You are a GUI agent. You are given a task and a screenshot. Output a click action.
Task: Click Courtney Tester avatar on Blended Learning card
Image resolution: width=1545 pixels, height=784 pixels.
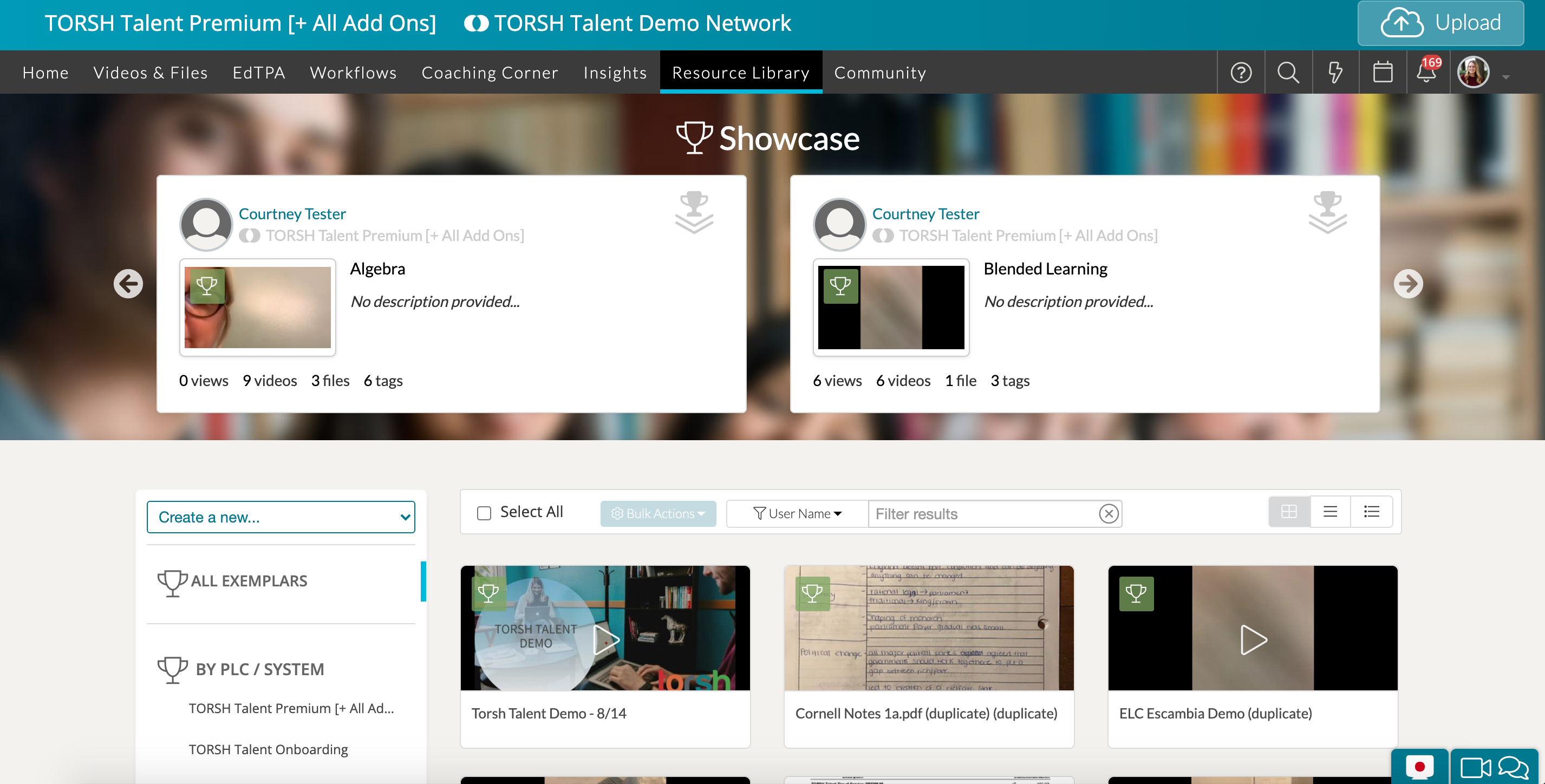[839, 224]
